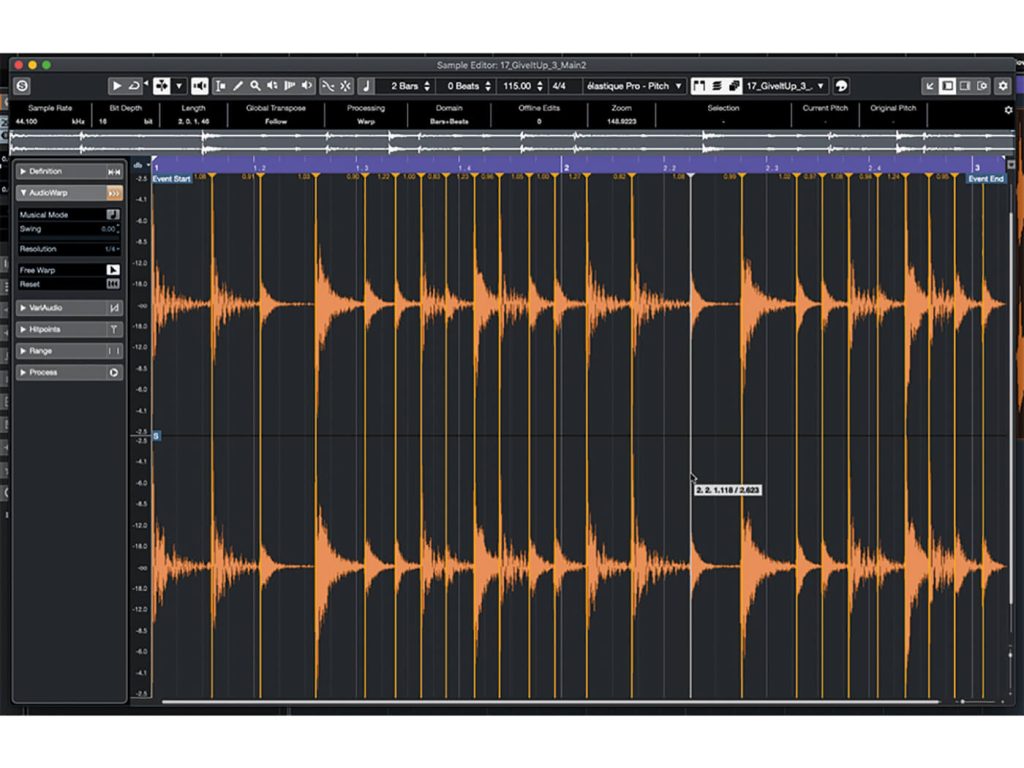The image size is (1024, 768).
Task: Enable the Free Warp tool
Action: coord(113,270)
